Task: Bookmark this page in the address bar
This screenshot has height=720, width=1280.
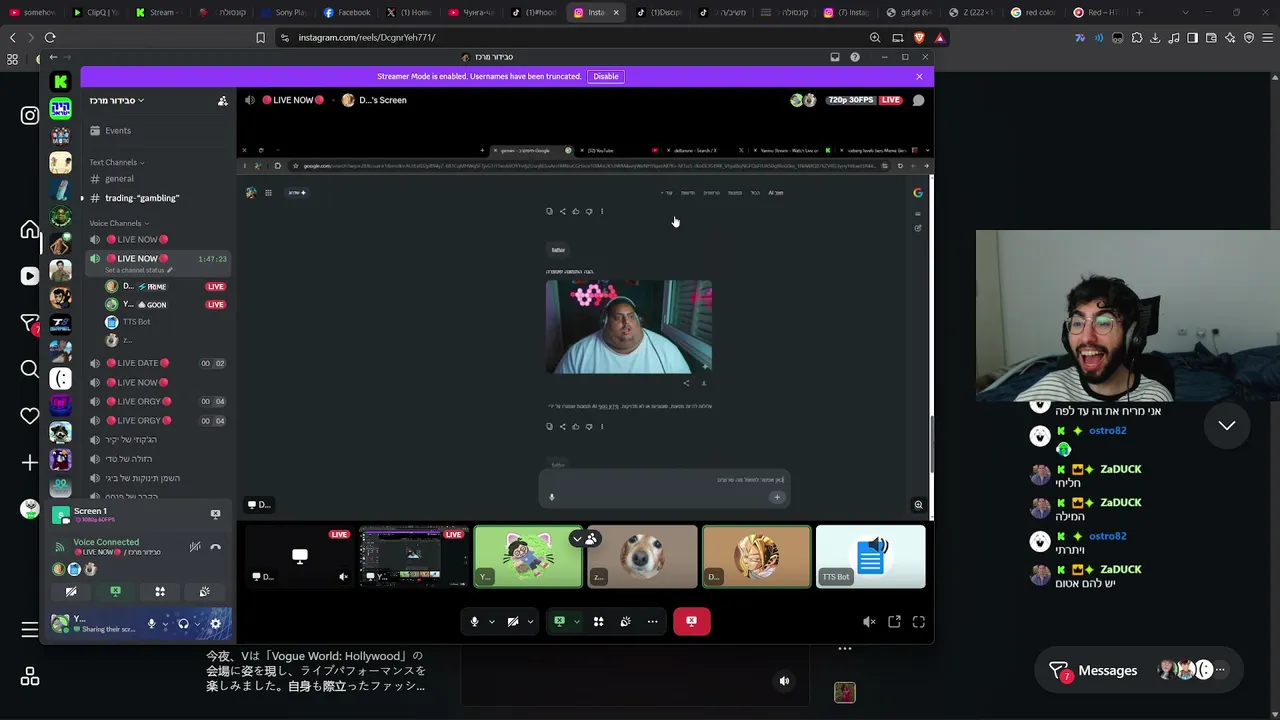Action: (261, 38)
